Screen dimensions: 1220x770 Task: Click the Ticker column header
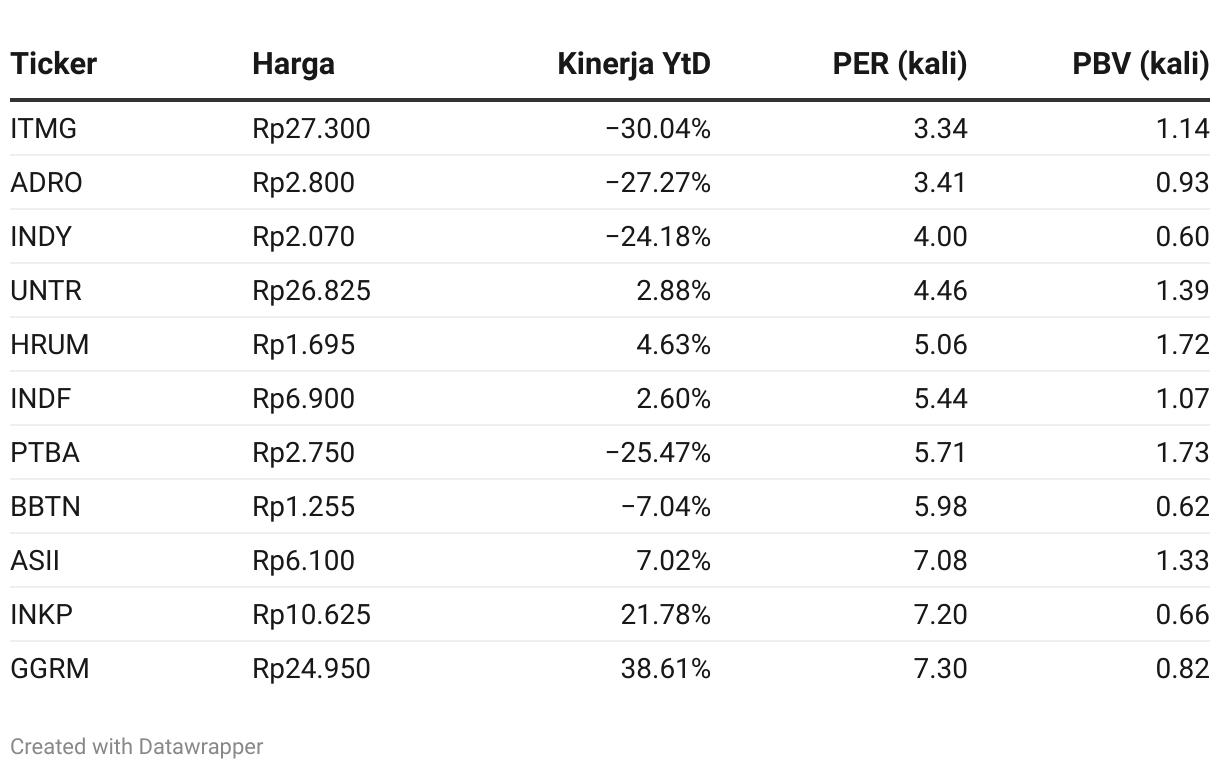click(x=54, y=64)
